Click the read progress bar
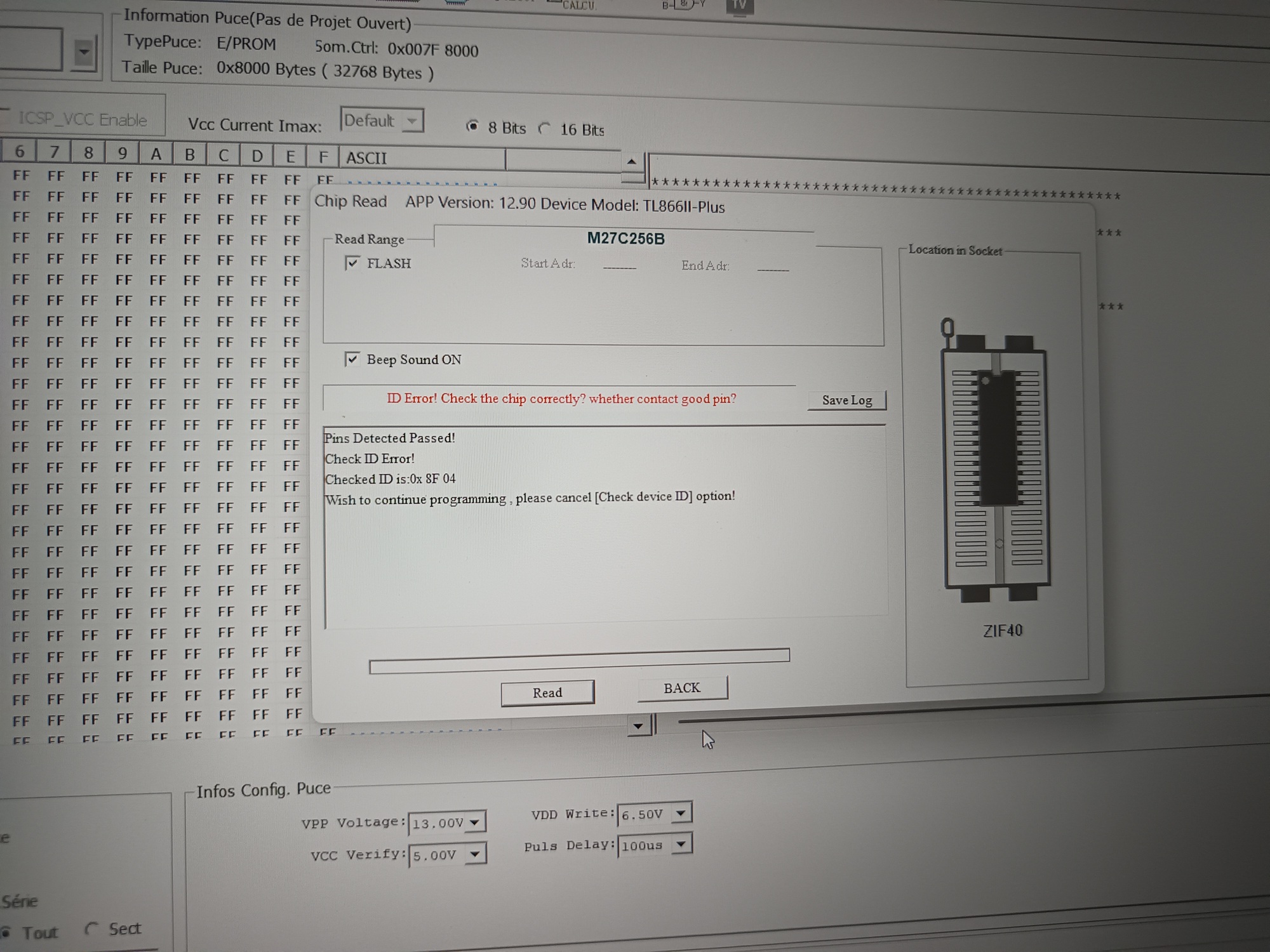 click(578, 661)
